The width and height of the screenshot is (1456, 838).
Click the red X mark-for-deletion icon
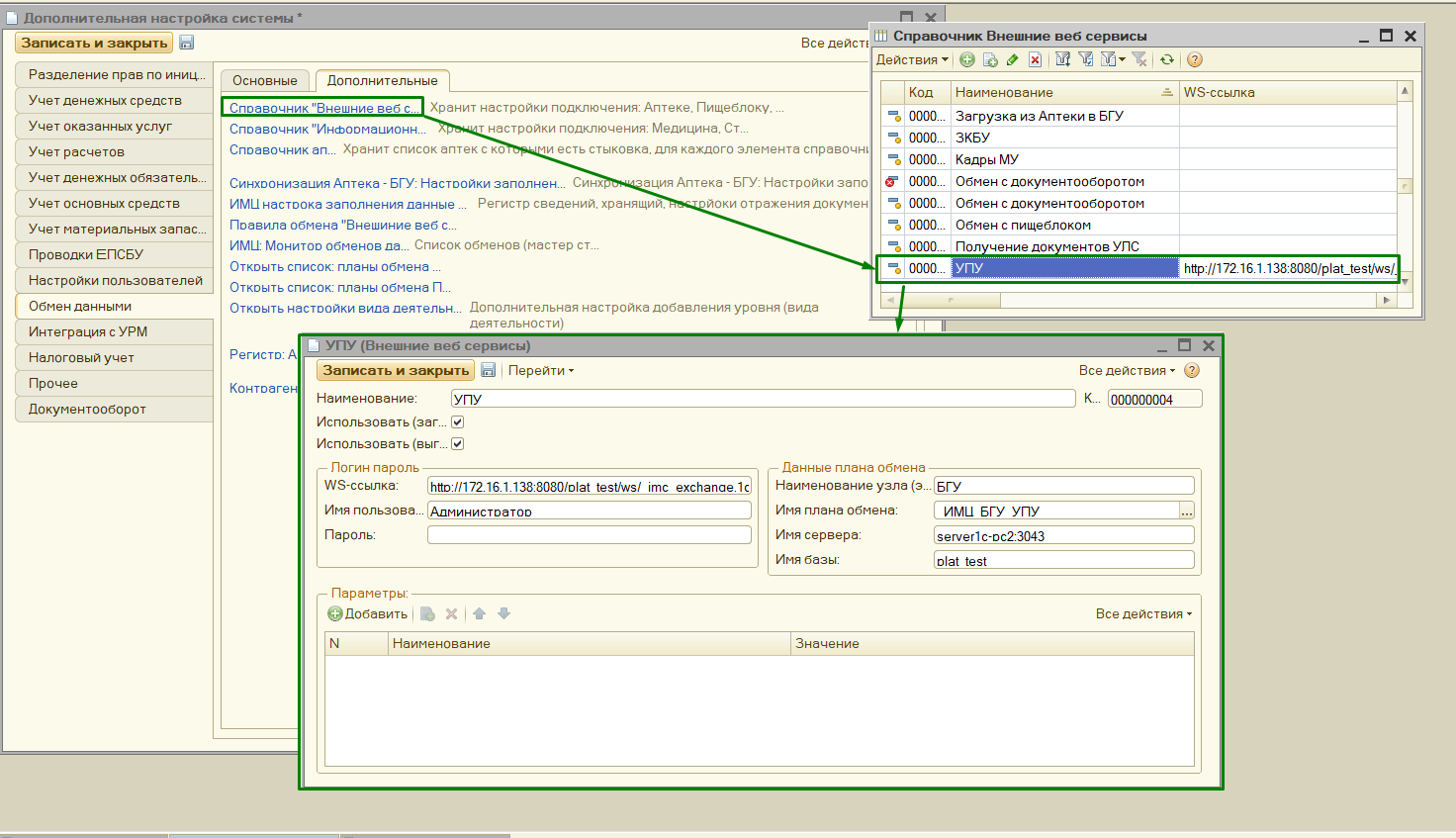(x=1035, y=60)
